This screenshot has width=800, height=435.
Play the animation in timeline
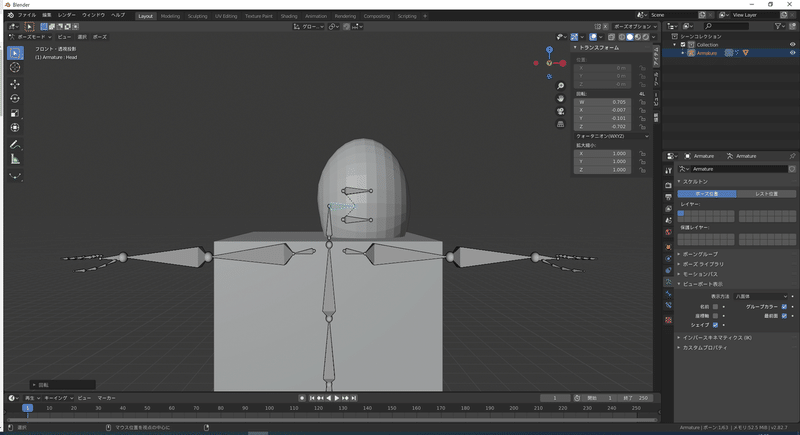337,398
